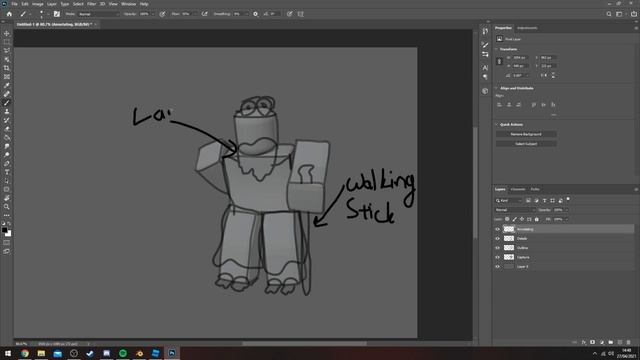Screen dimensions: 640x360
Task: Toggle pressure for opacity icon in options bar
Action: coord(162,14)
